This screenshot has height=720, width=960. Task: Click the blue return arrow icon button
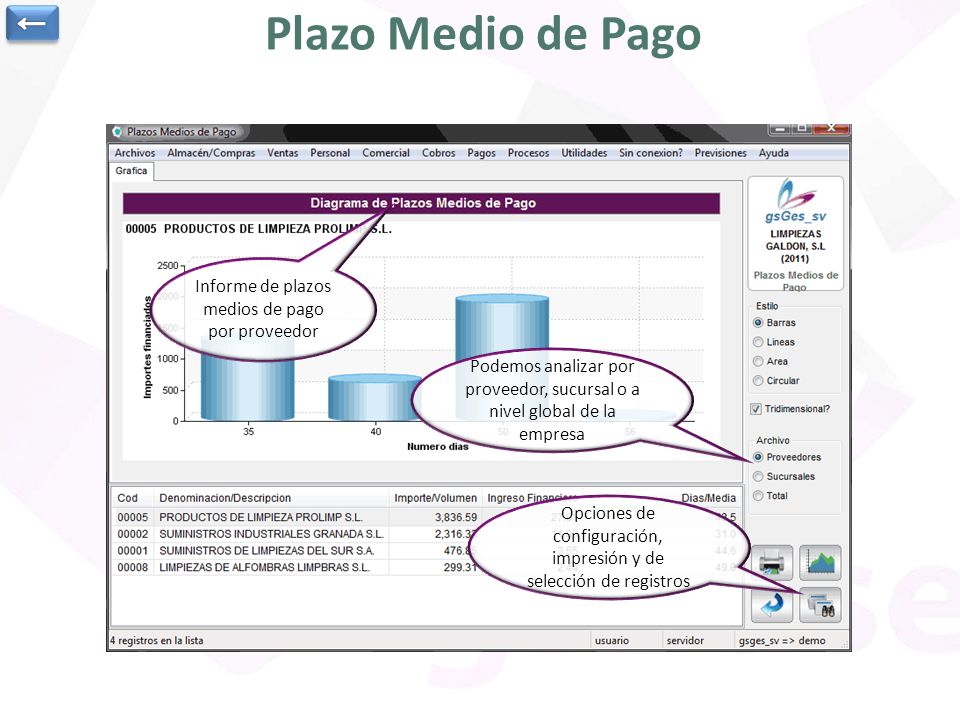point(772,605)
